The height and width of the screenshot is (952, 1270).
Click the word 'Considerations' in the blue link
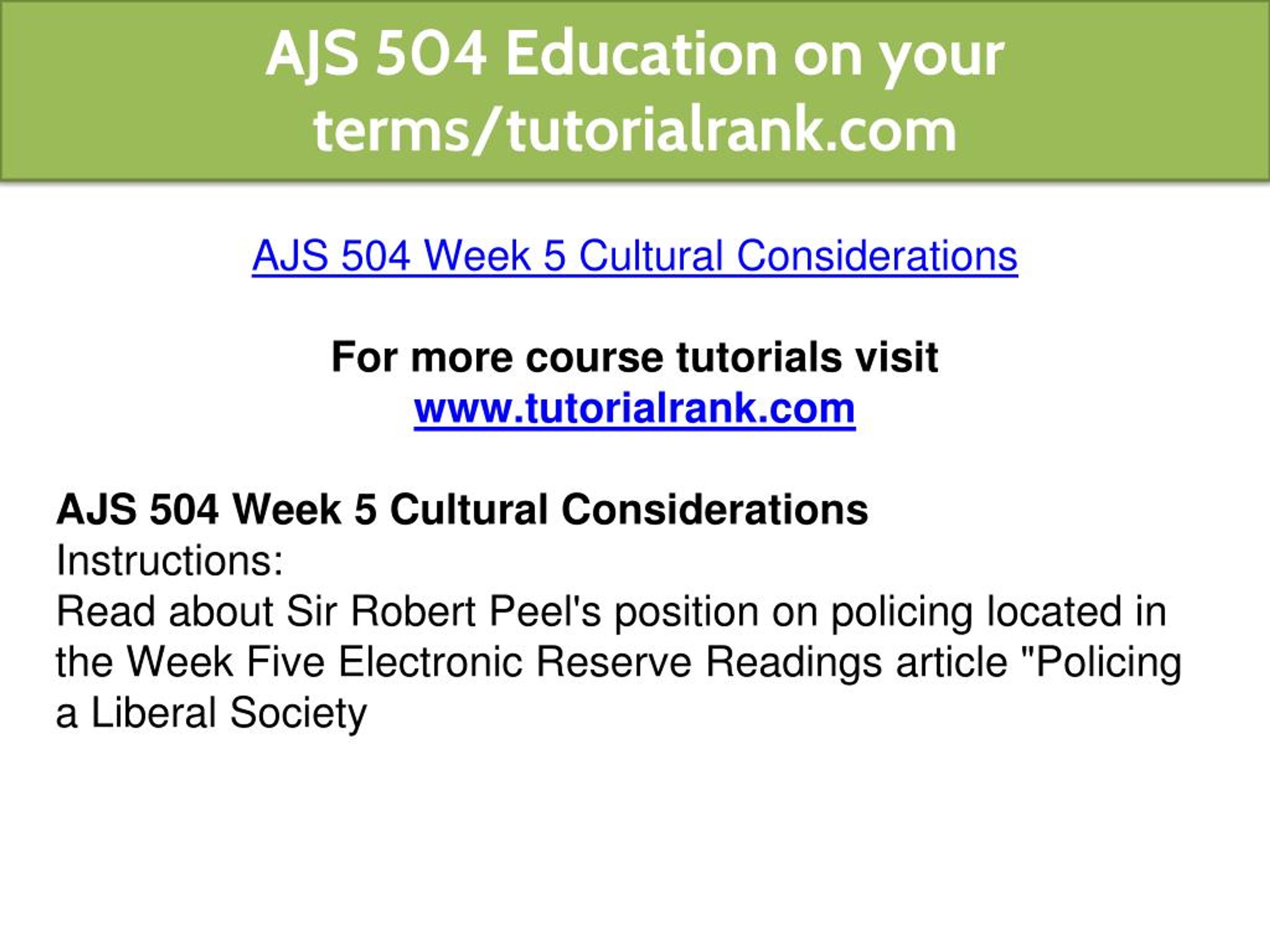click(877, 256)
